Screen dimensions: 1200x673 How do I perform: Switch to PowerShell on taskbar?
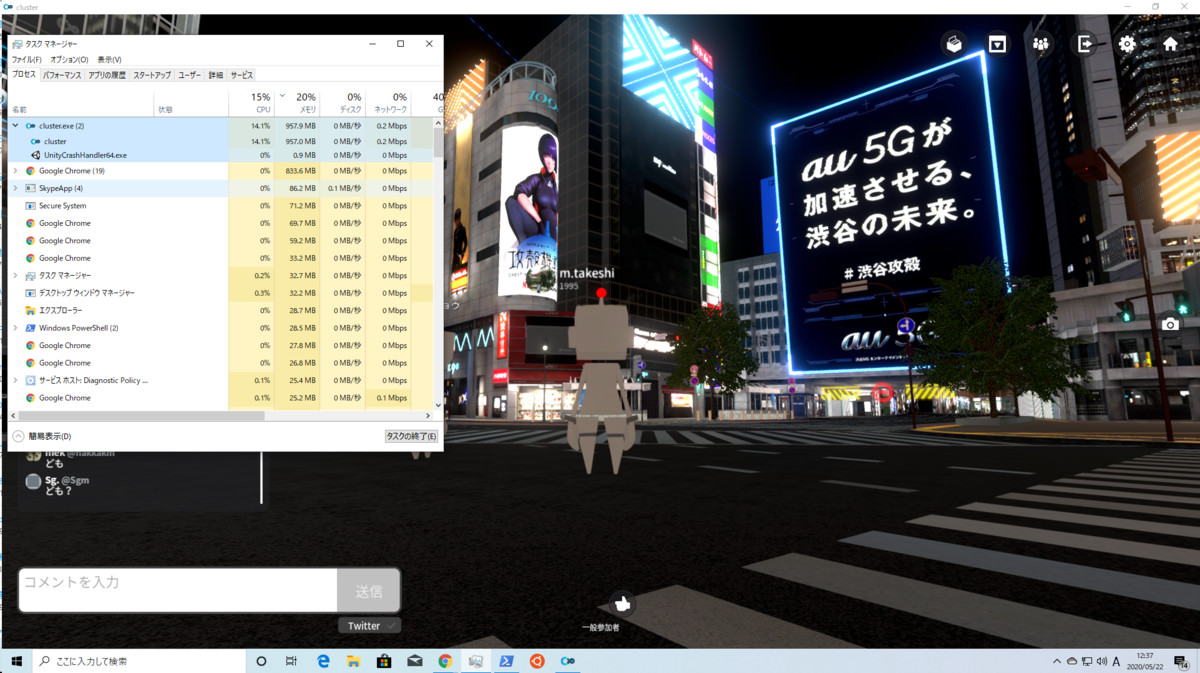click(507, 661)
